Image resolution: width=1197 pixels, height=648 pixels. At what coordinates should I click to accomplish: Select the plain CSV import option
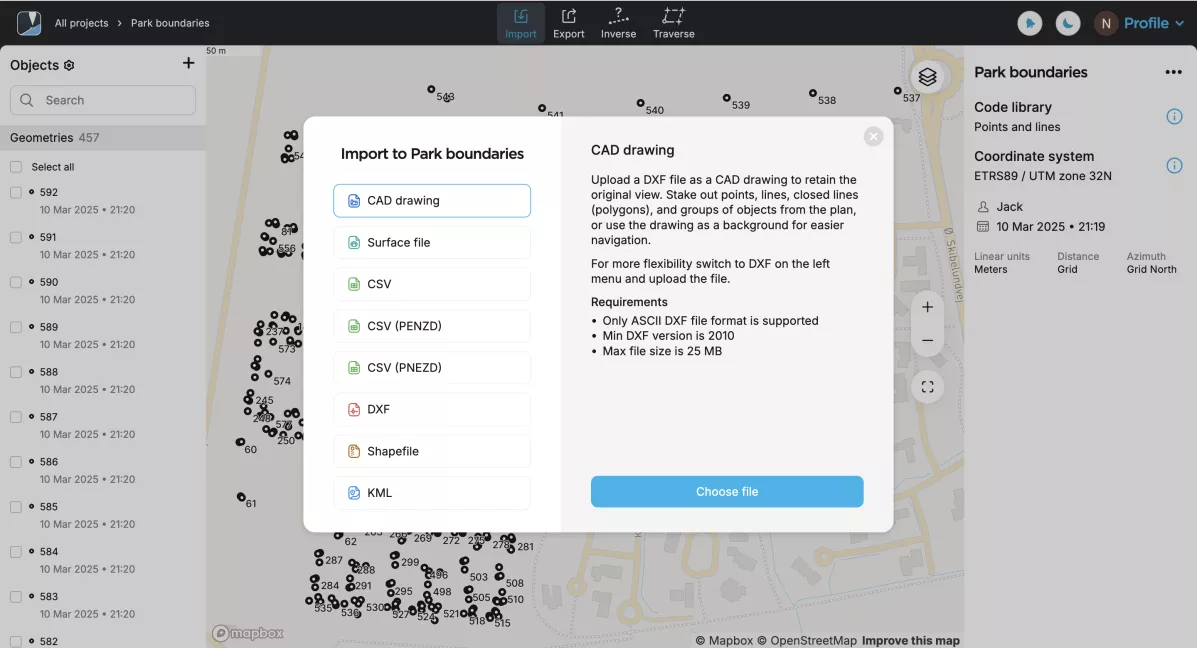point(431,284)
